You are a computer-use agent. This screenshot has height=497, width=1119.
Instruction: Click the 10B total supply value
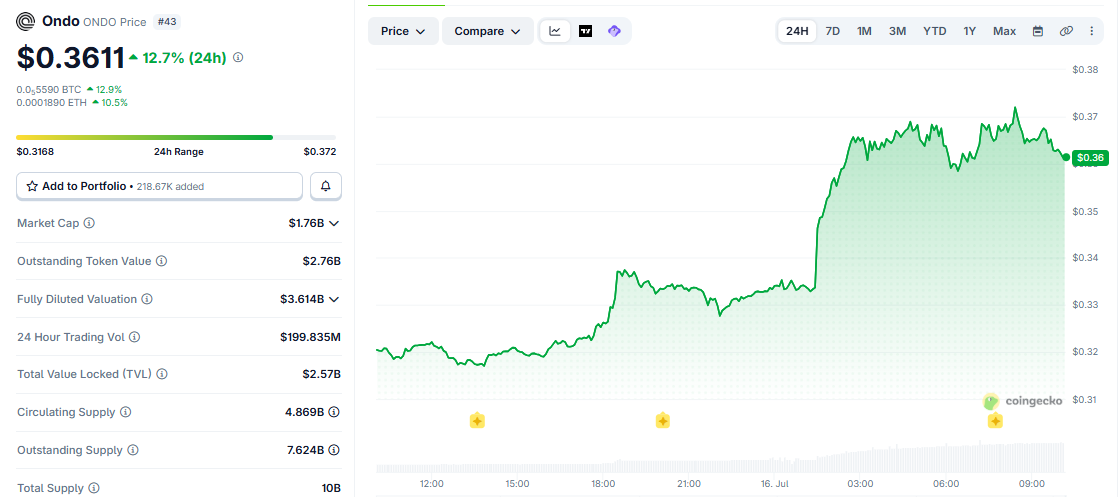click(331, 488)
